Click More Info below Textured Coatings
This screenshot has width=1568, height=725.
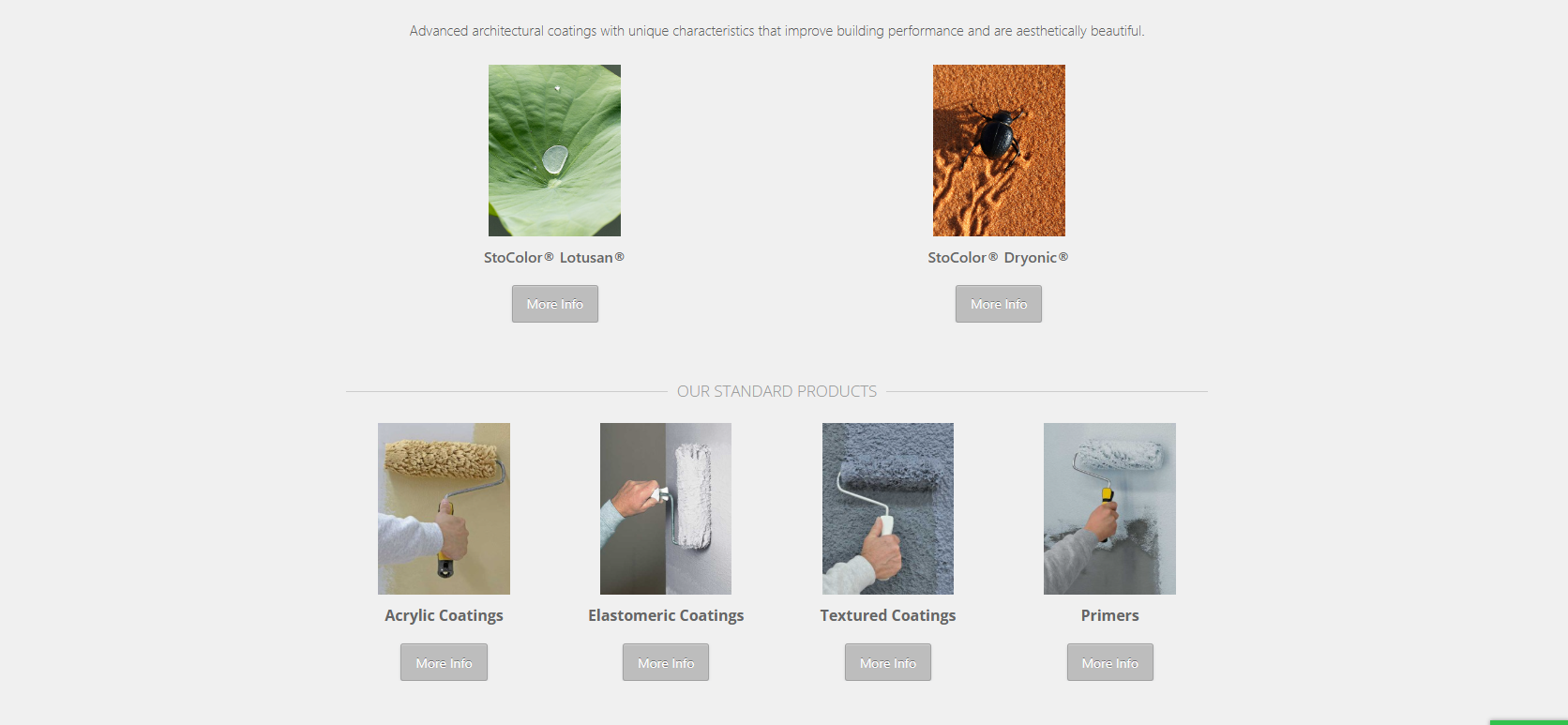click(x=888, y=662)
